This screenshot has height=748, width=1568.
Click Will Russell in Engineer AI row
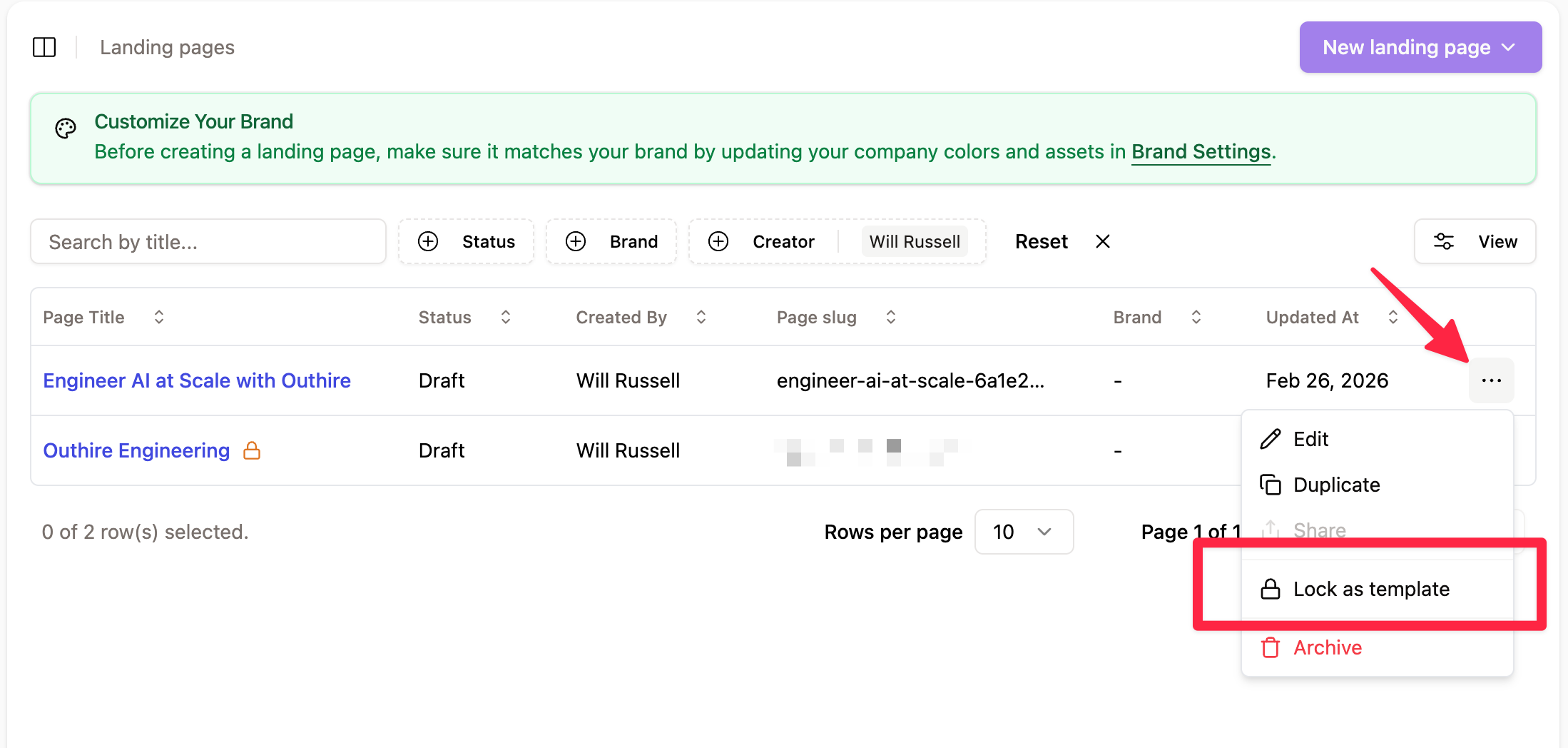pyautogui.click(x=628, y=380)
